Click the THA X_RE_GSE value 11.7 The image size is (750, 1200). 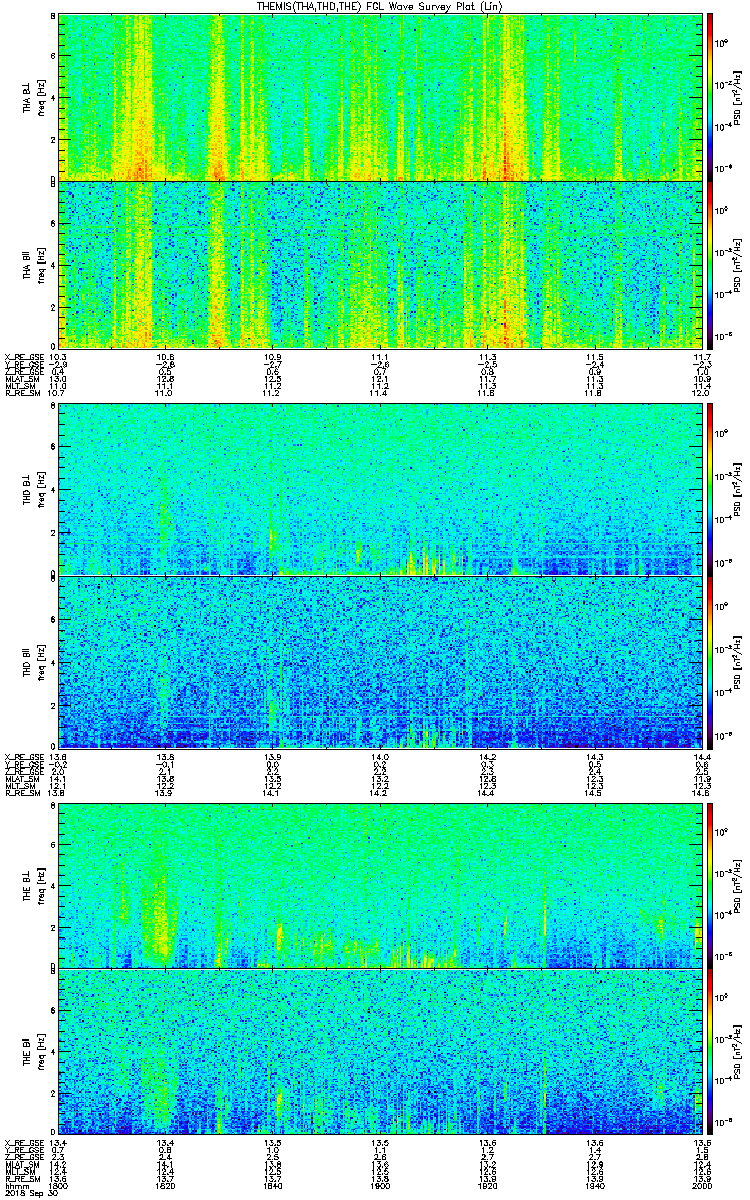point(701,357)
